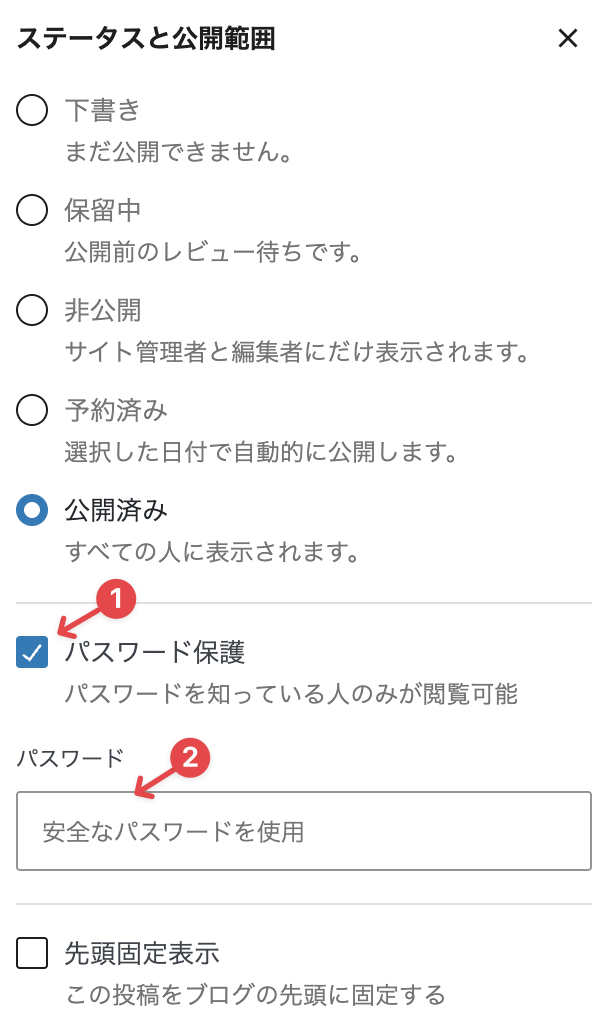
Task: Pick the 予約済み radio option
Action: 32,410
